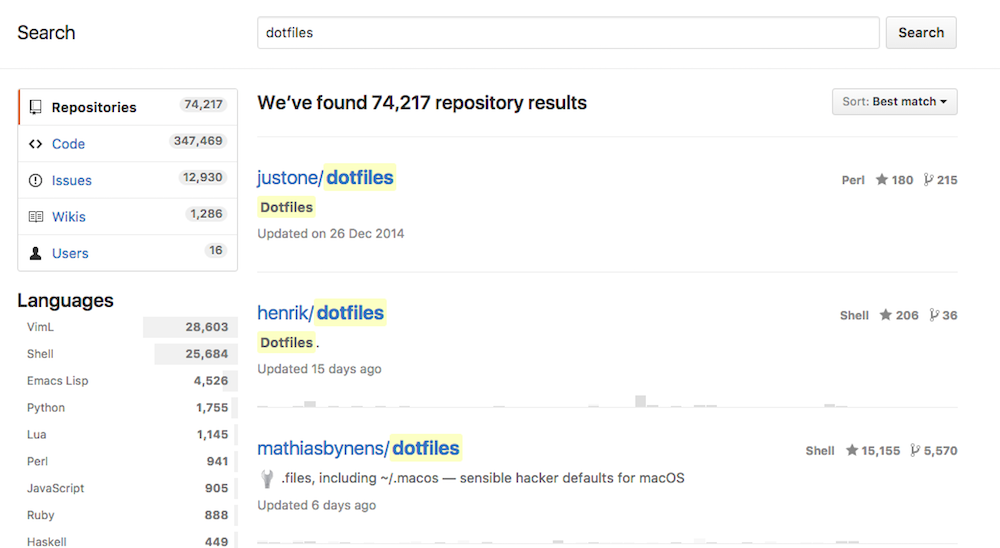Click the Wikis book icon
The image size is (1000, 548).
click(36, 217)
